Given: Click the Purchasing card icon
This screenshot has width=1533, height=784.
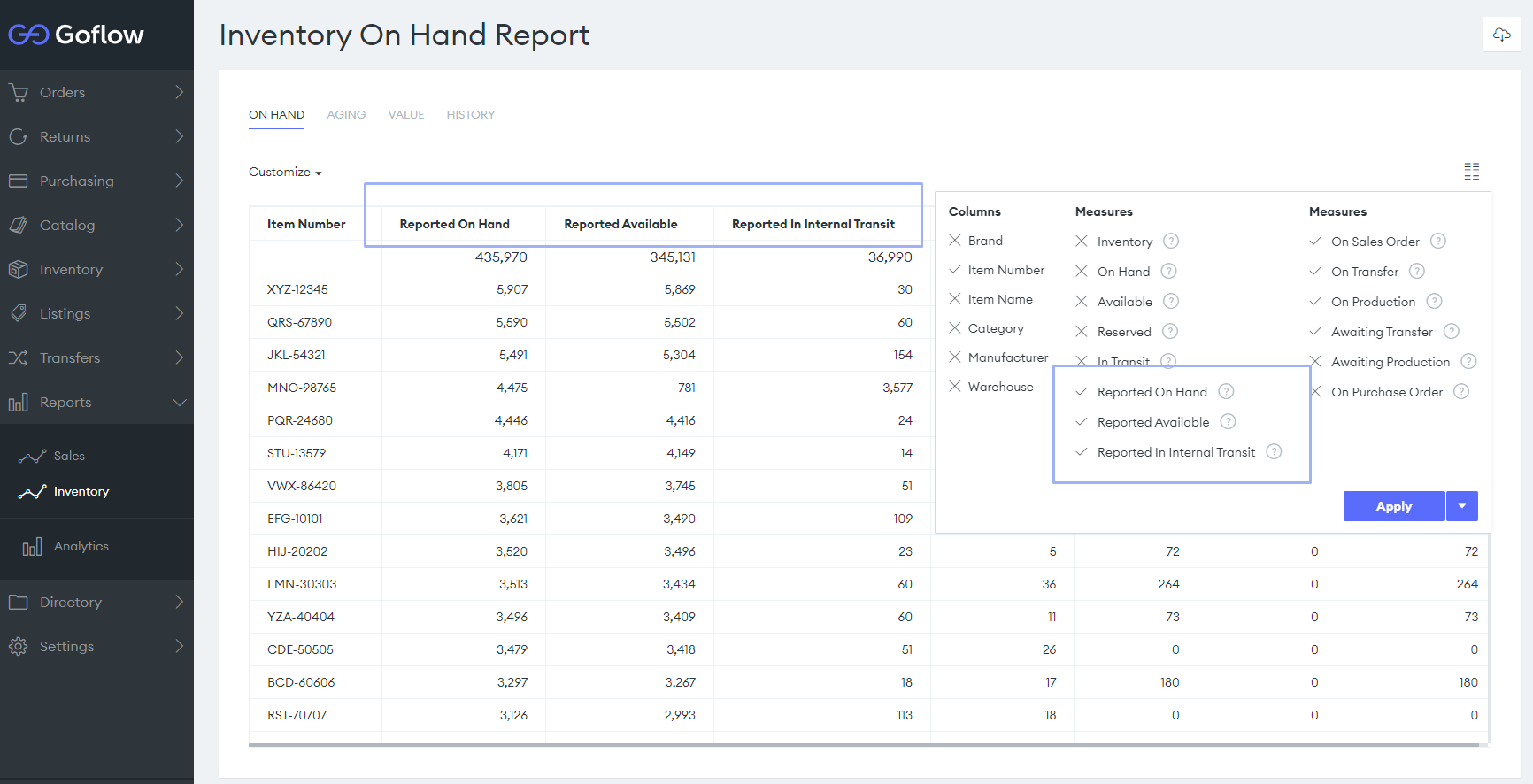Looking at the screenshot, I should click(19, 181).
